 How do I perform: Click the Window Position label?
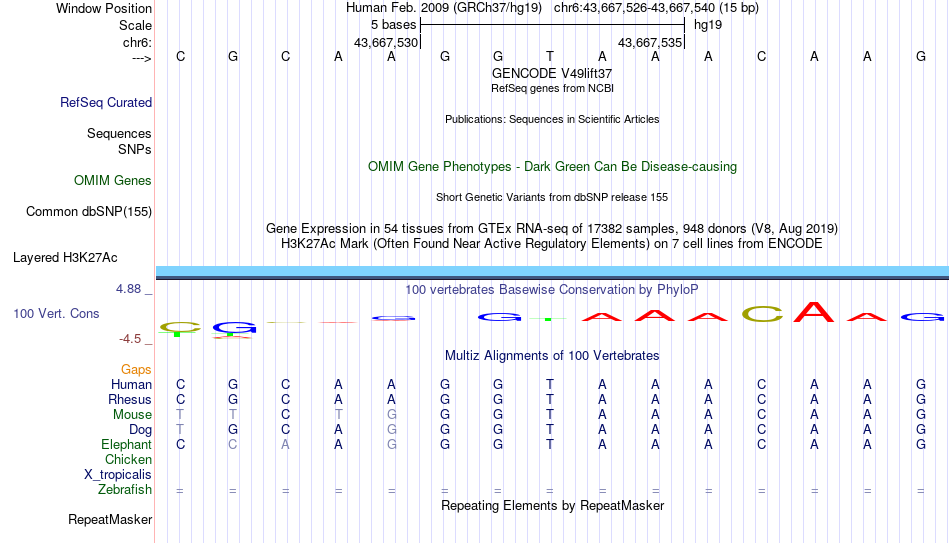pos(104,8)
